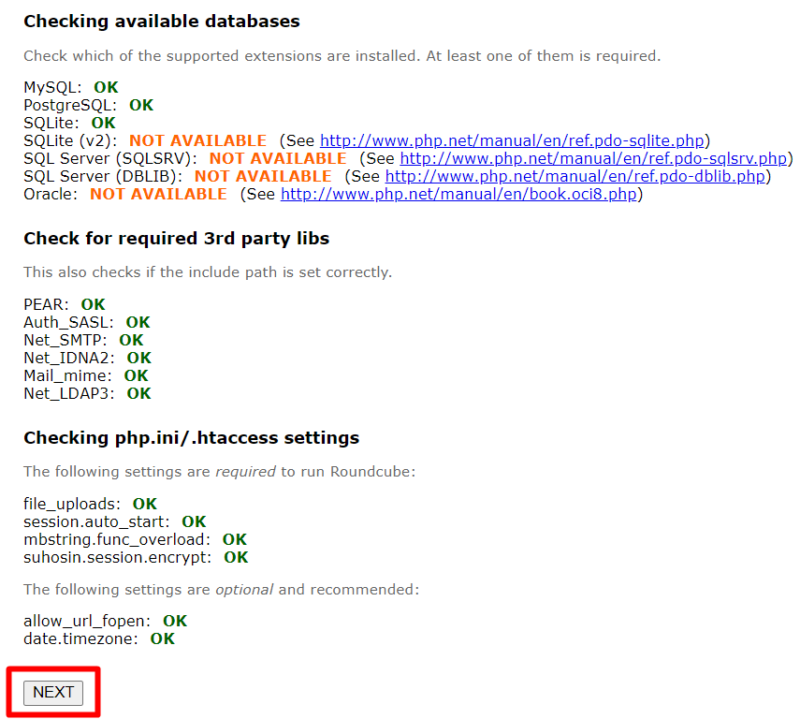Click the 'supported extensions are installed' description text
This screenshot has height=719, width=800.
pyautogui.click(x=342, y=56)
